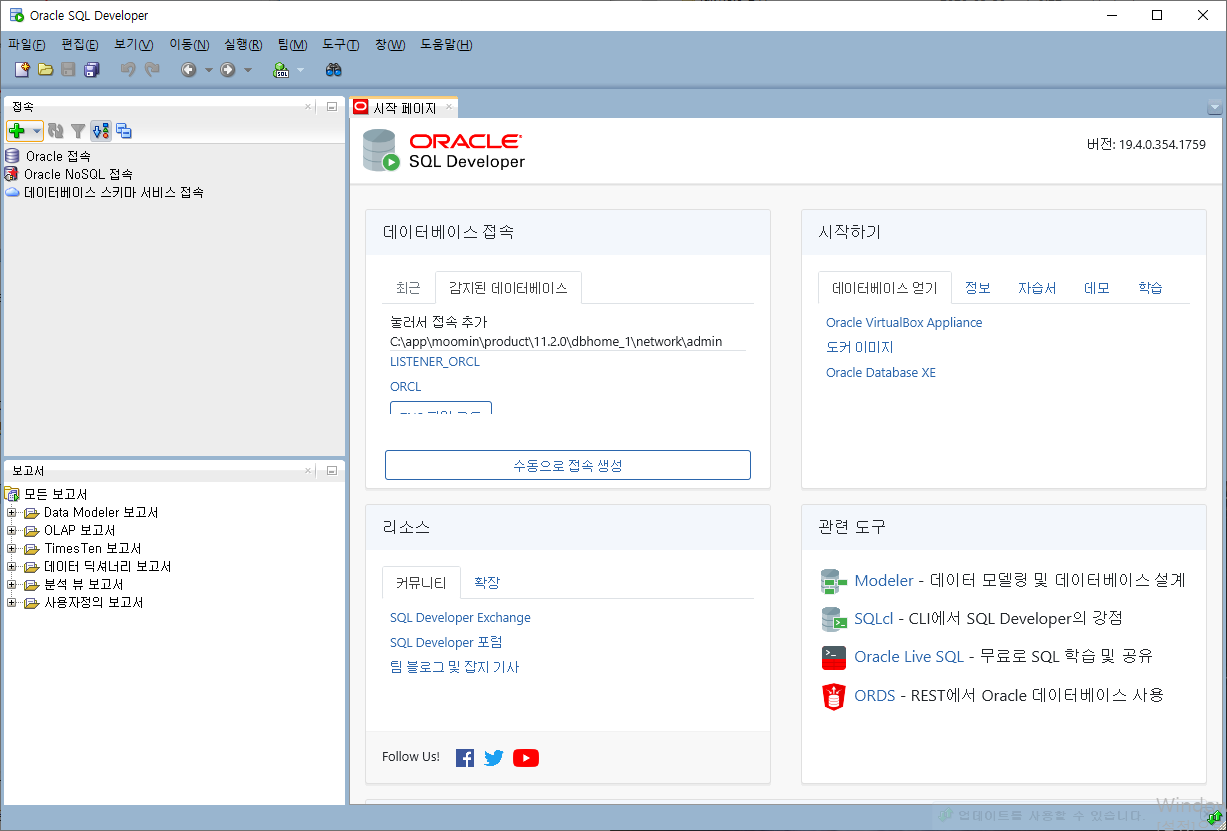Select the Oracle 접속 node
Image resolution: width=1227 pixels, height=831 pixels.
(x=58, y=156)
